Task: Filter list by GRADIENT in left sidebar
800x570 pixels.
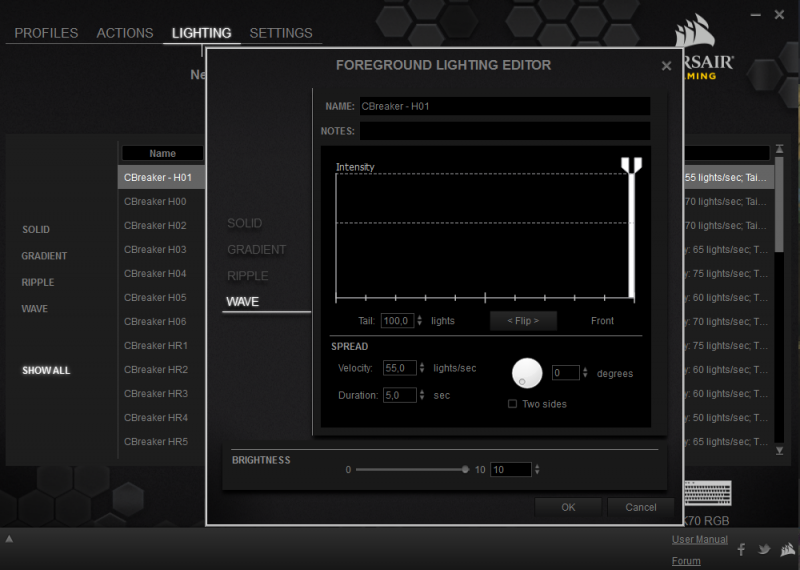Action: 44,256
